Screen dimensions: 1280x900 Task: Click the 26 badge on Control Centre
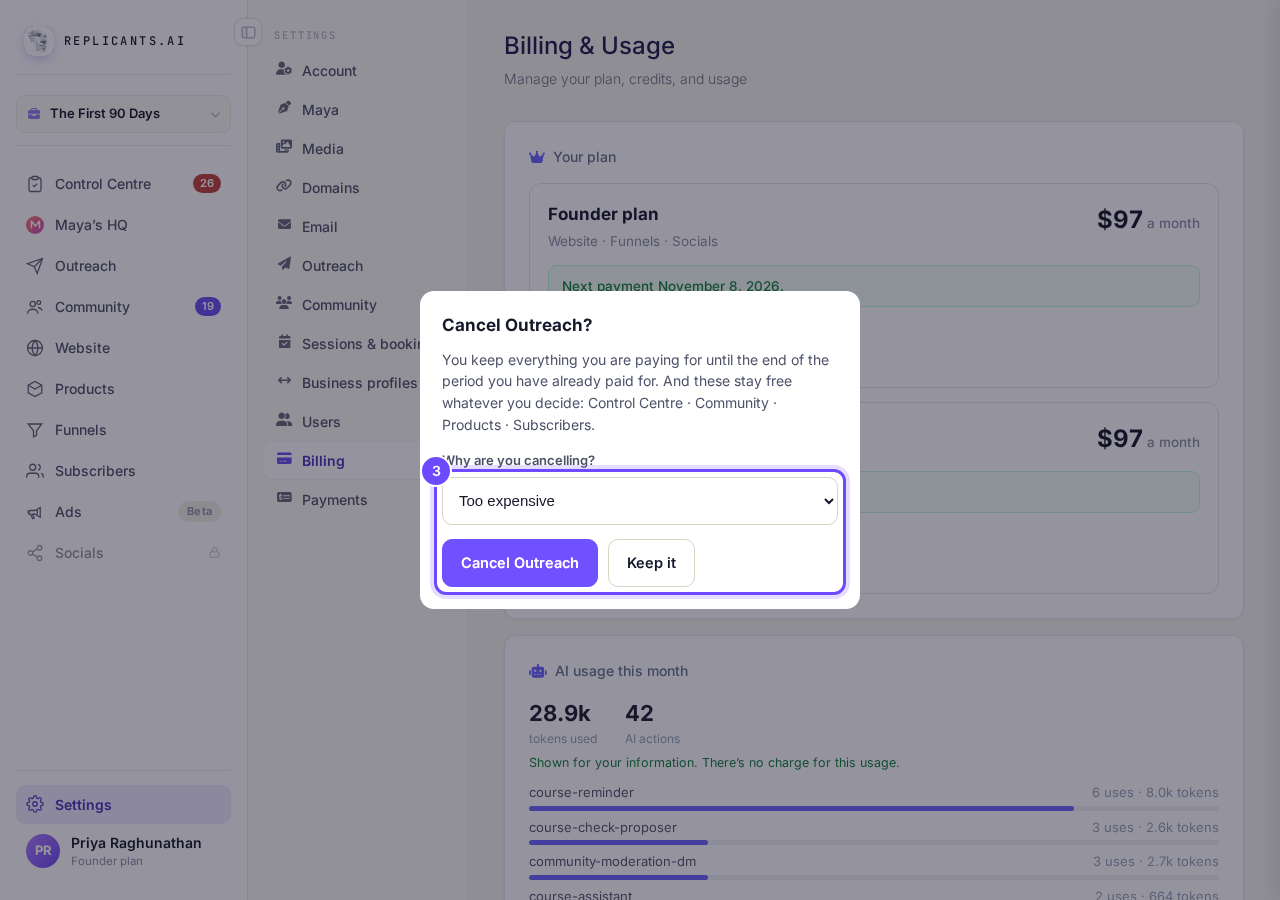[207, 184]
